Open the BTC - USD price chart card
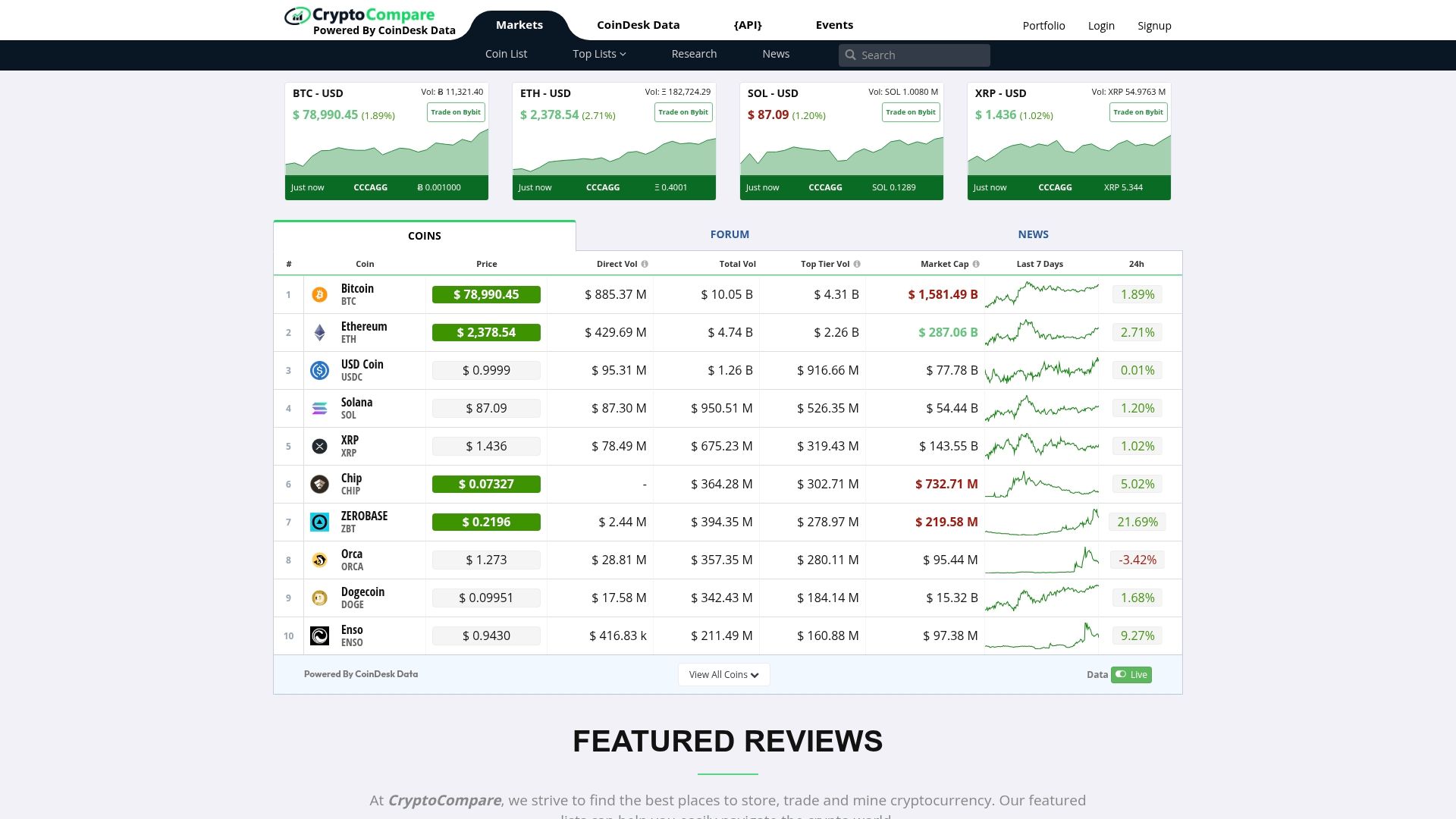This screenshot has height=819, width=1456. 387,142
